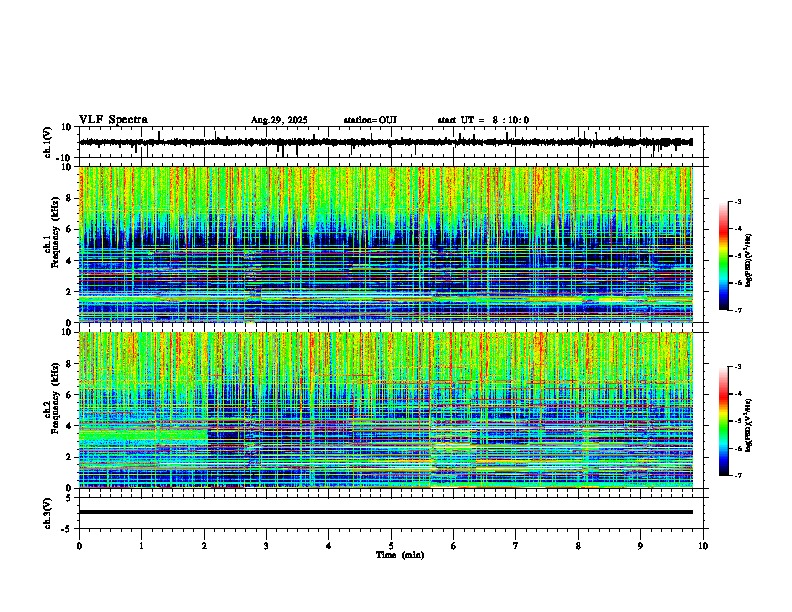Click the "-7" label on ch.1 color bar
The width and height of the screenshot is (792, 612).
click(x=738, y=310)
